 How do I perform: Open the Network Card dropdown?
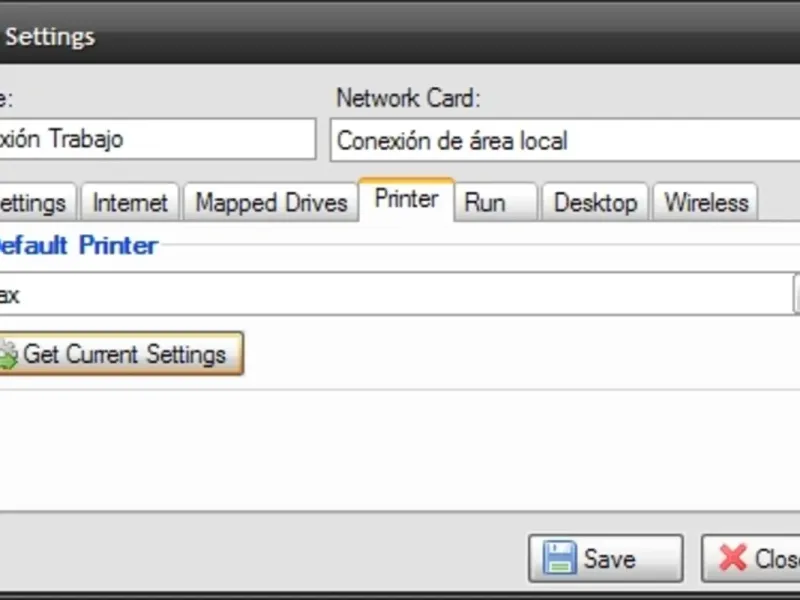565,140
